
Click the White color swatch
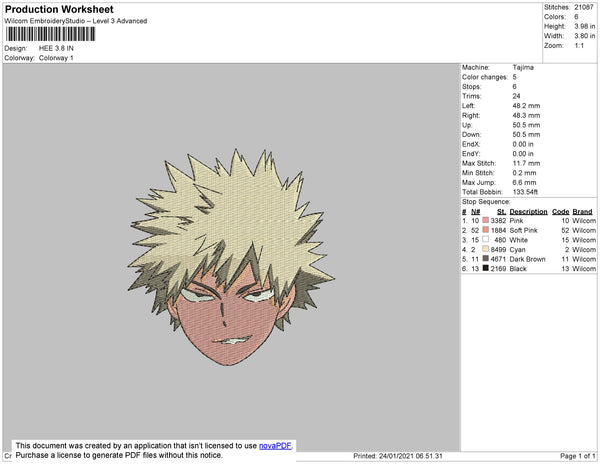486,239
